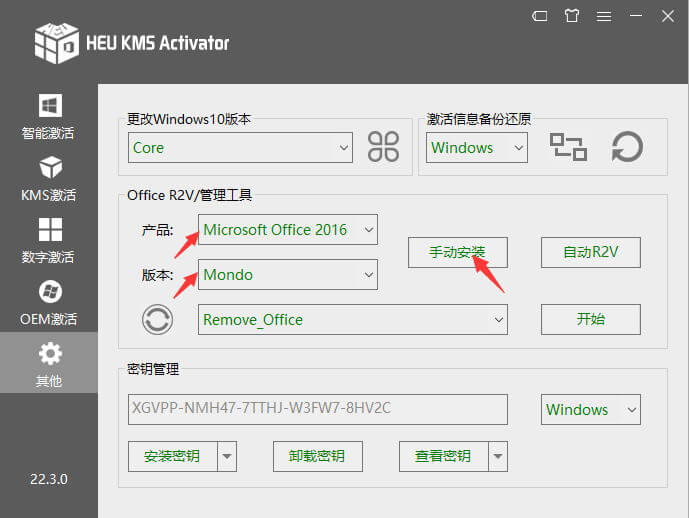
Task: Click the activation backup icon
Action: pyautogui.click(x=568, y=147)
